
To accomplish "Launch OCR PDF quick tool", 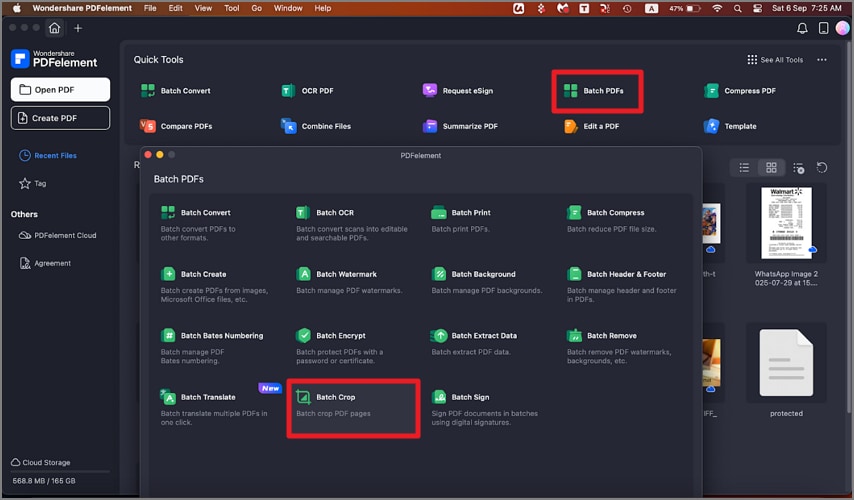I will (307, 91).
